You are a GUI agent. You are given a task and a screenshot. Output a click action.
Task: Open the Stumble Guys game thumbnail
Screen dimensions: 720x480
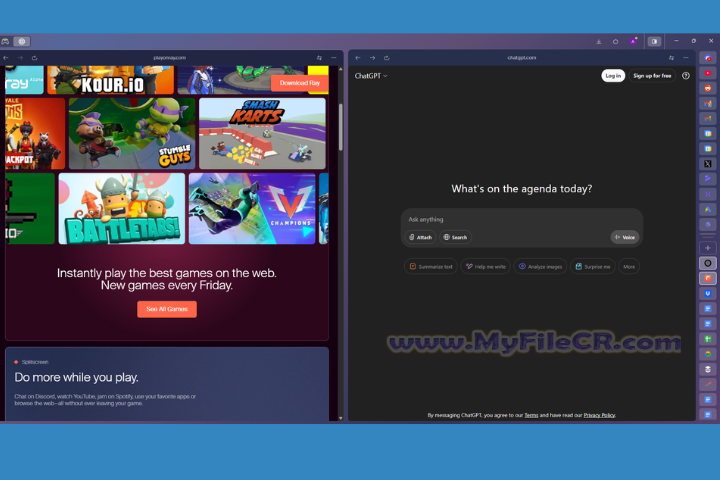click(132, 134)
